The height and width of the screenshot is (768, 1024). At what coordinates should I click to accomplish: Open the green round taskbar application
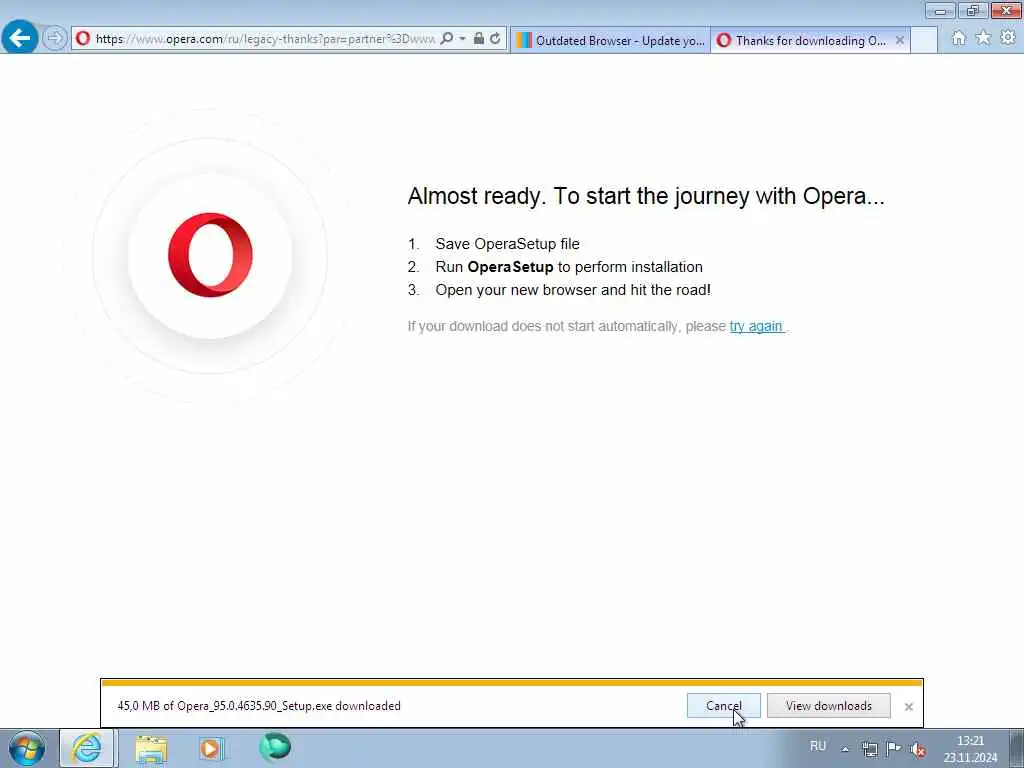pyautogui.click(x=274, y=747)
